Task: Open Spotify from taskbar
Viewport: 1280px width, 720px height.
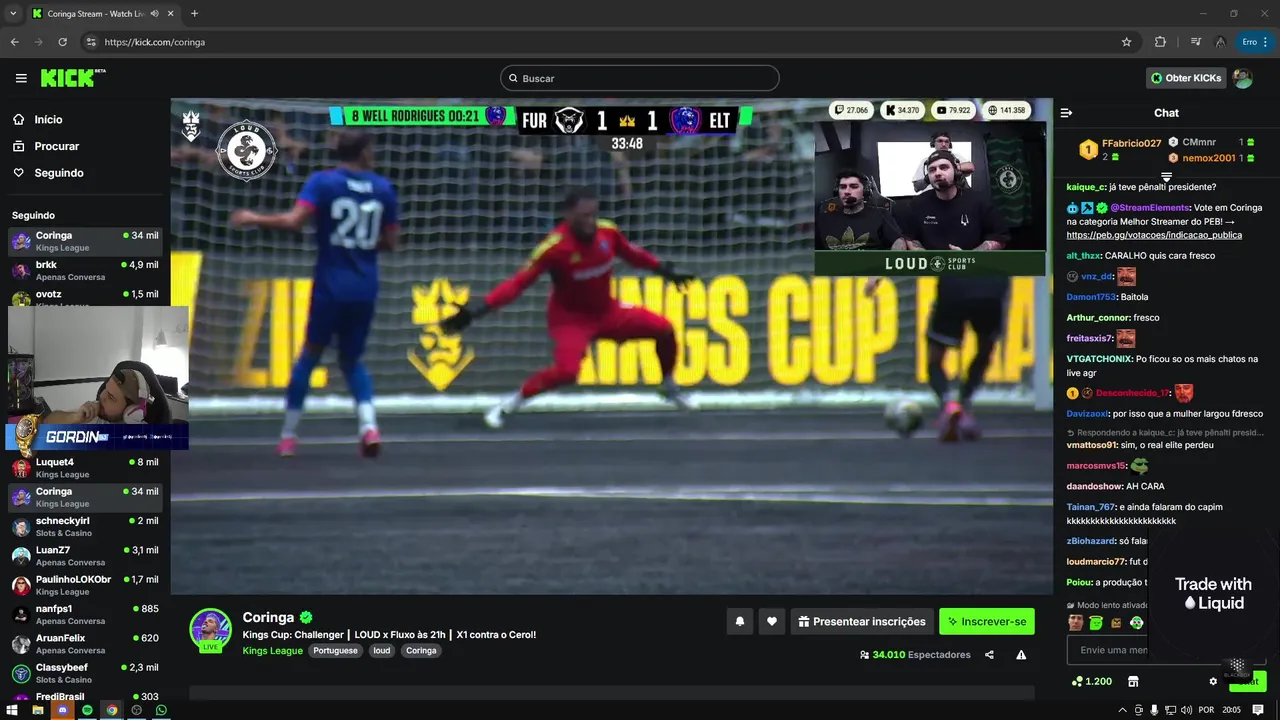Action: coord(87,710)
